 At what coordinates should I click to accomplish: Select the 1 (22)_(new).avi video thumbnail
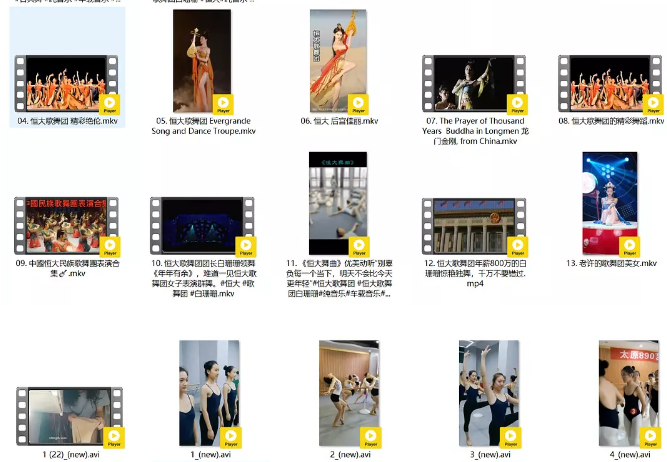coord(69,416)
